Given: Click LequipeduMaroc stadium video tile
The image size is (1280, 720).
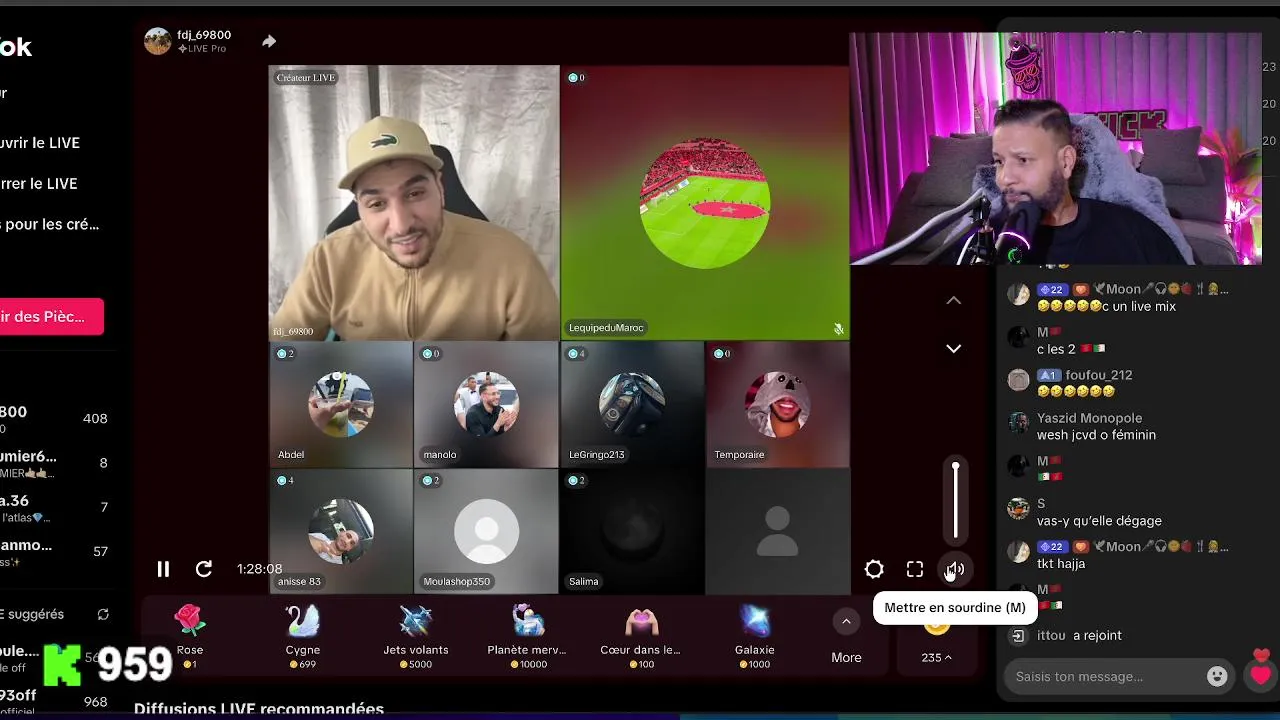Looking at the screenshot, I should [705, 203].
